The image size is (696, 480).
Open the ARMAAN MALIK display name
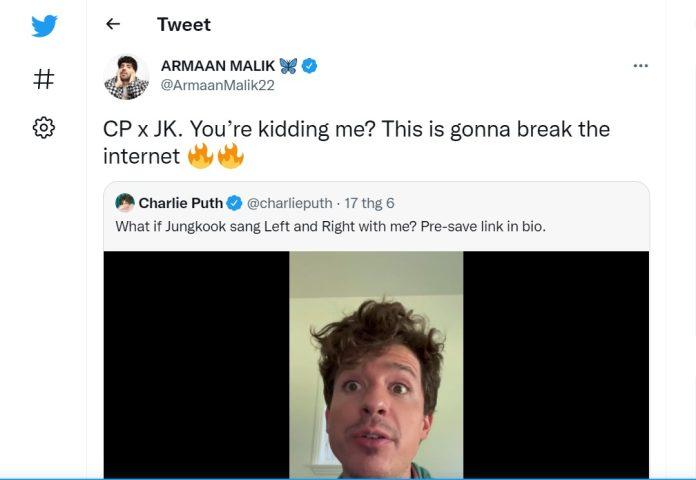pos(218,66)
